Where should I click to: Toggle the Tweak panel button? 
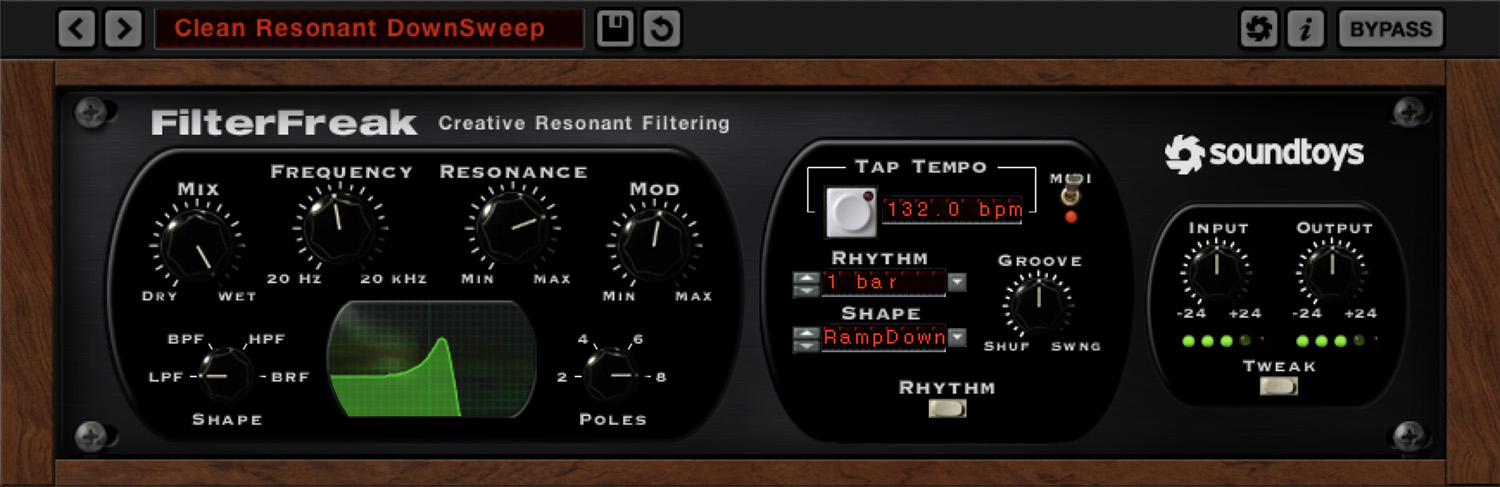tap(1279, 386)
